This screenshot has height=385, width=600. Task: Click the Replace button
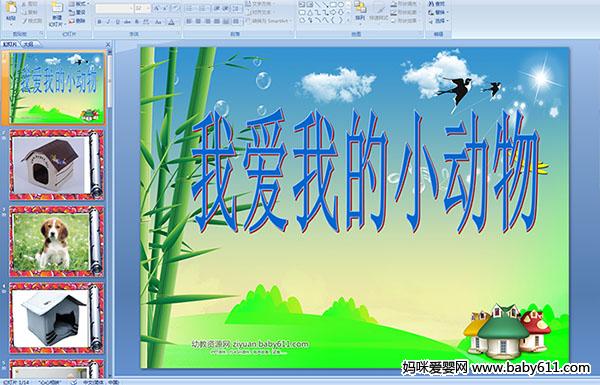(438, 12)
